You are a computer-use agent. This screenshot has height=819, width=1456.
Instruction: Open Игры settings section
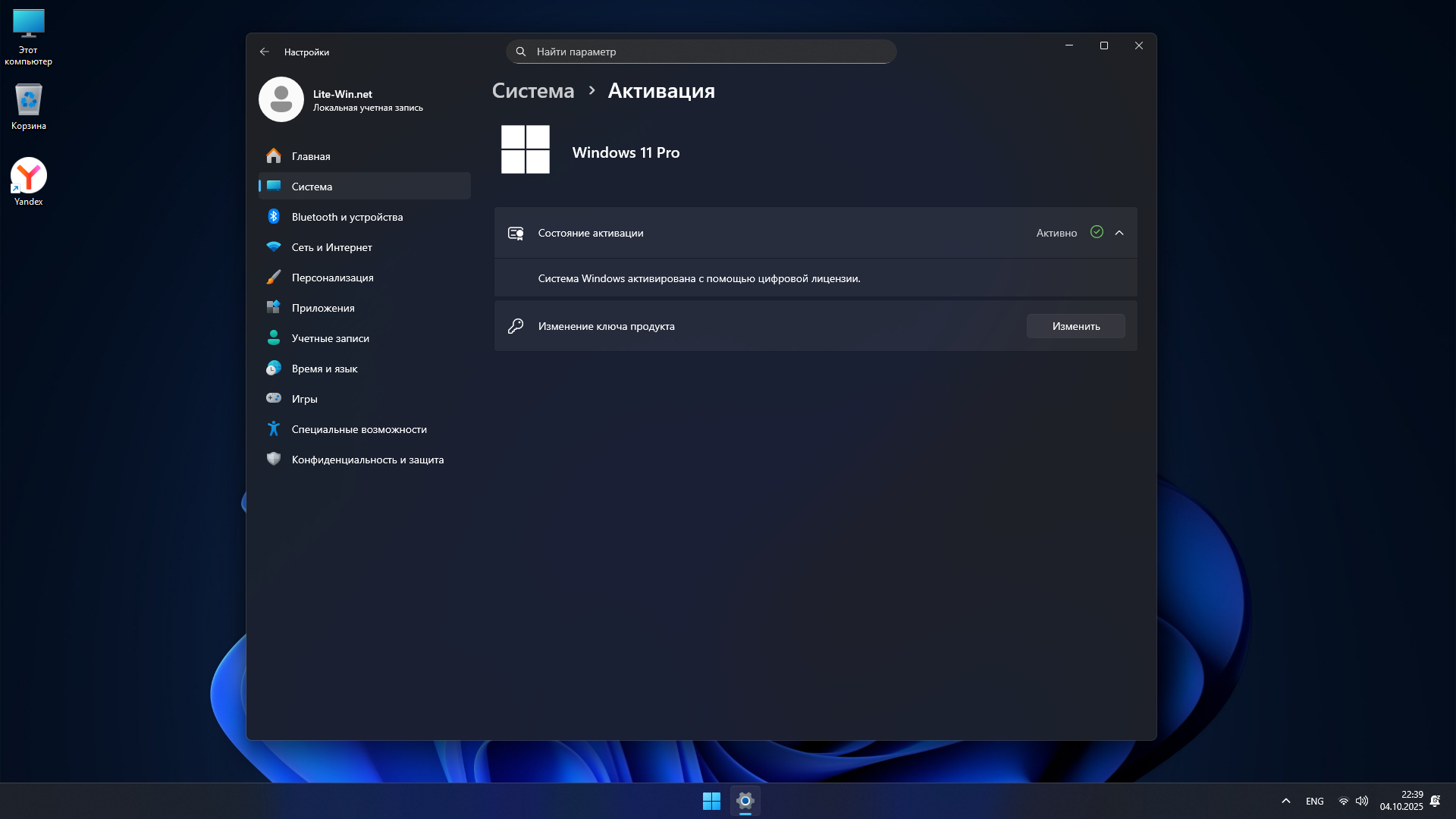click(x=304, y=399)
